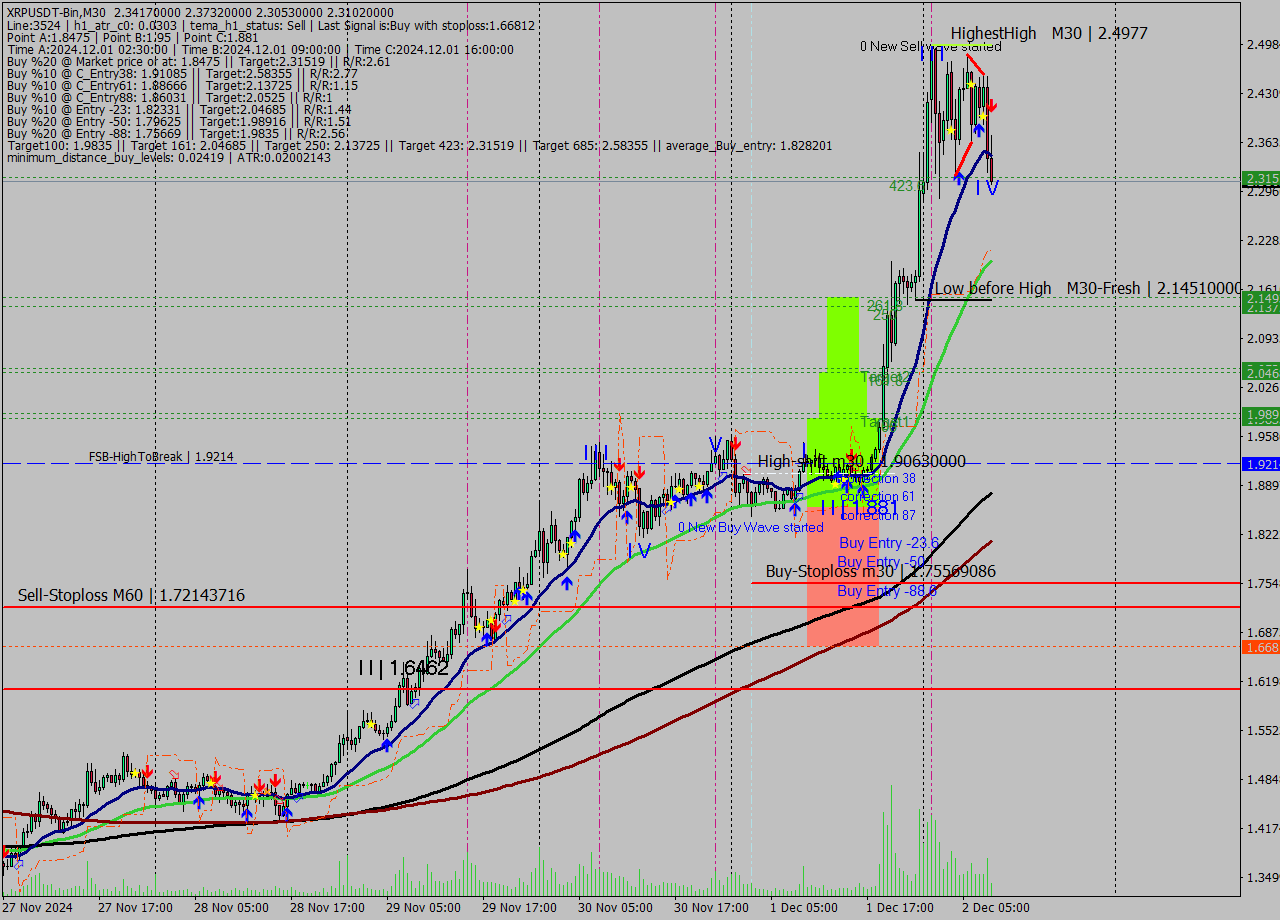This screenshot has width=1280, height=920.
Task: Select the 'Buy %20 @ Entry -50' info line
Action: [x=179, y=121]
